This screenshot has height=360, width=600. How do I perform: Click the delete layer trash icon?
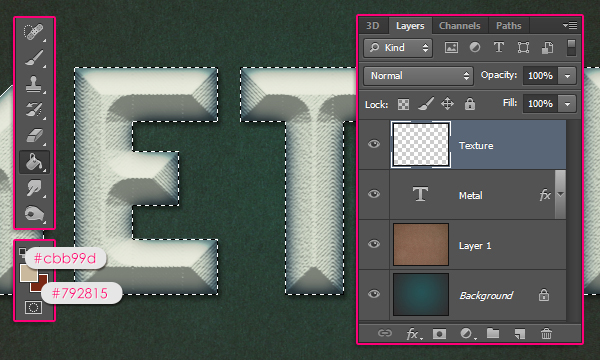pos(546,334)
